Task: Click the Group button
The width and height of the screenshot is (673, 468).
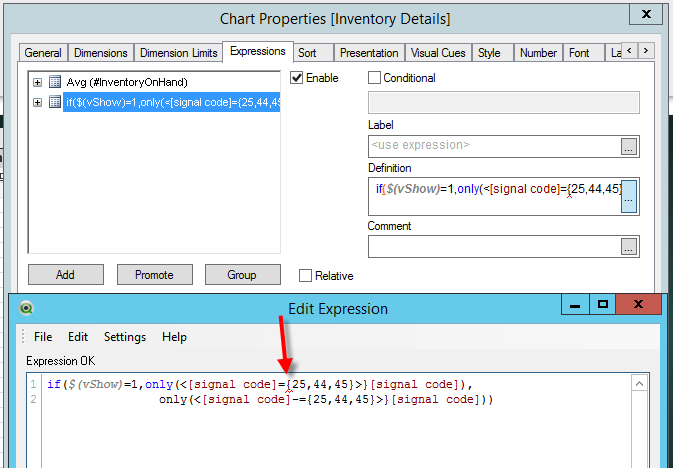Action: point(242,275)
